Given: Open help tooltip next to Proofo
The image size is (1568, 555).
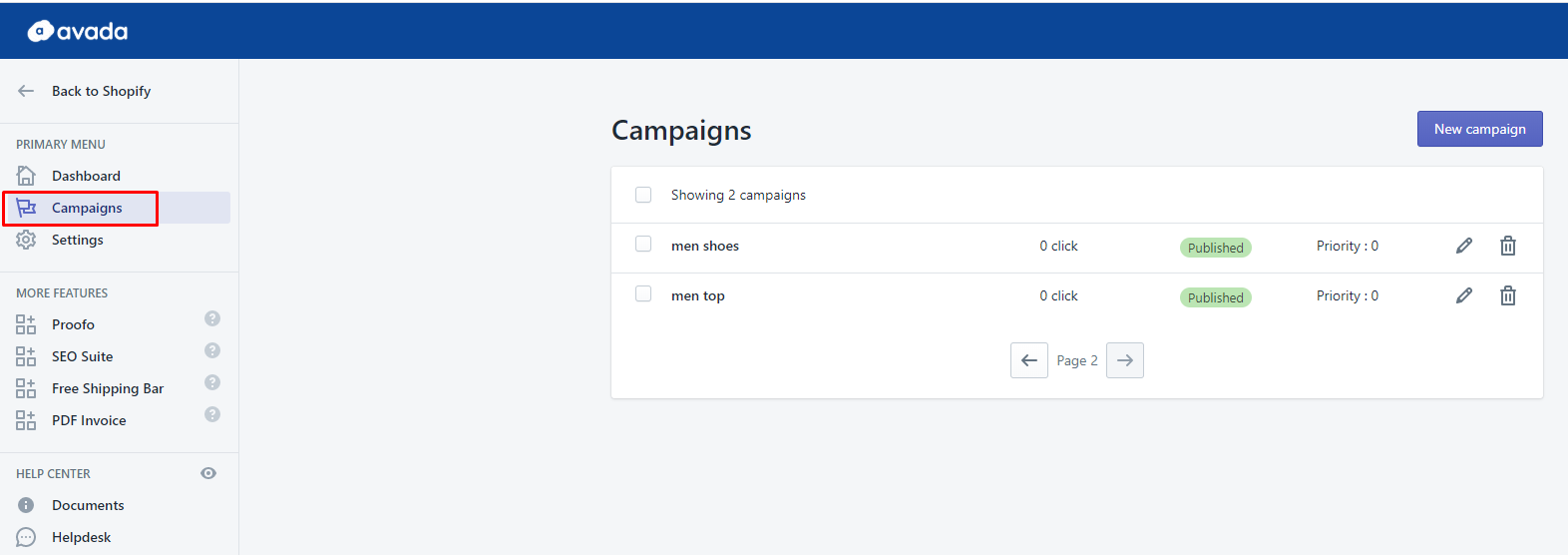Looking at the screenshot, I should click(212, 318).
